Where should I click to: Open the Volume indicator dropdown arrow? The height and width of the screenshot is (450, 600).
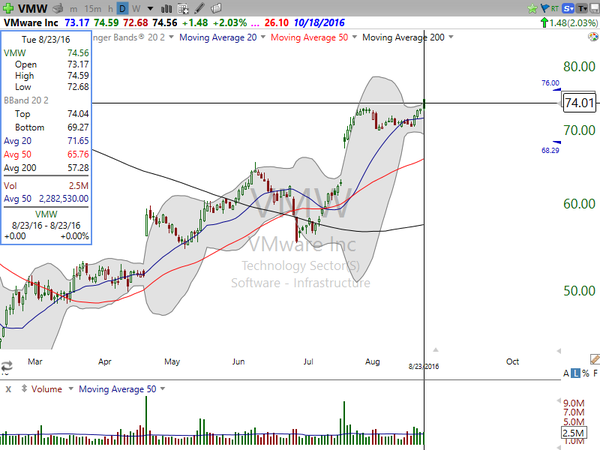pyautogui.click(x=71, y=389)
